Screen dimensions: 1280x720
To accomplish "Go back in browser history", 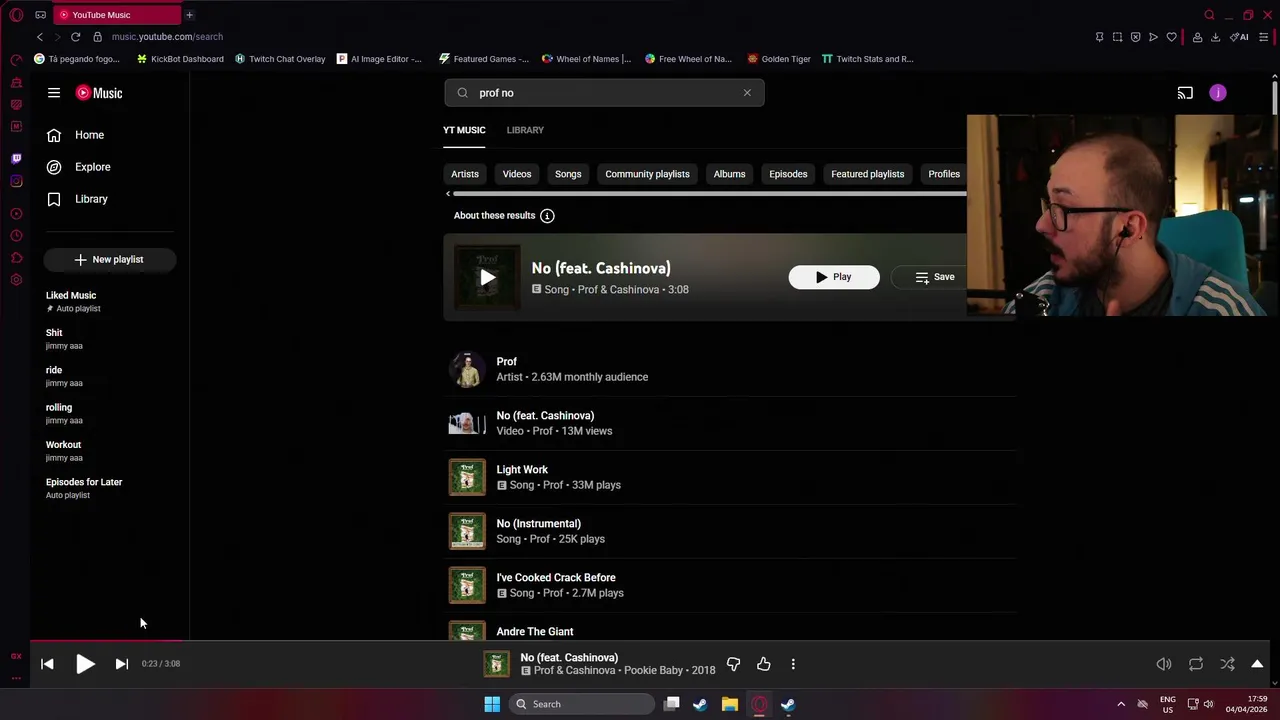I will click(x=40, y=37).
